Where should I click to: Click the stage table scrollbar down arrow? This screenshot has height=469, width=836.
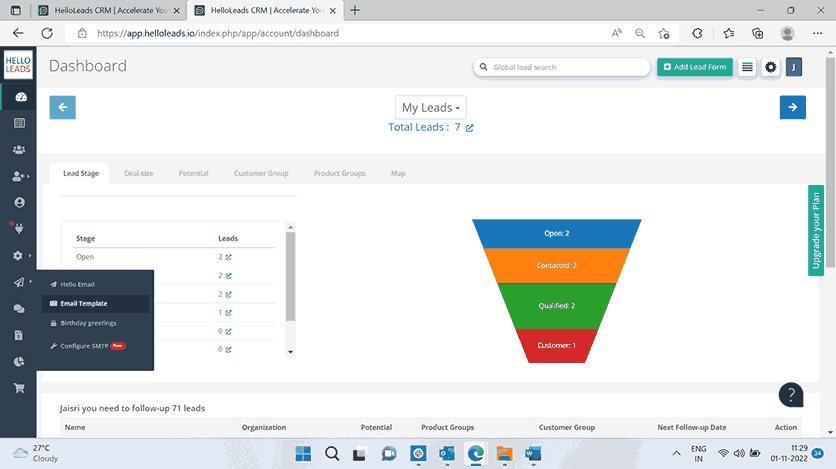291,352
